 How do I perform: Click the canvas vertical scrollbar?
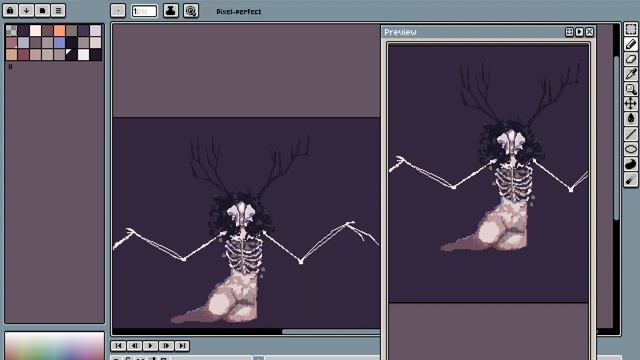click(x=616, y=138)
